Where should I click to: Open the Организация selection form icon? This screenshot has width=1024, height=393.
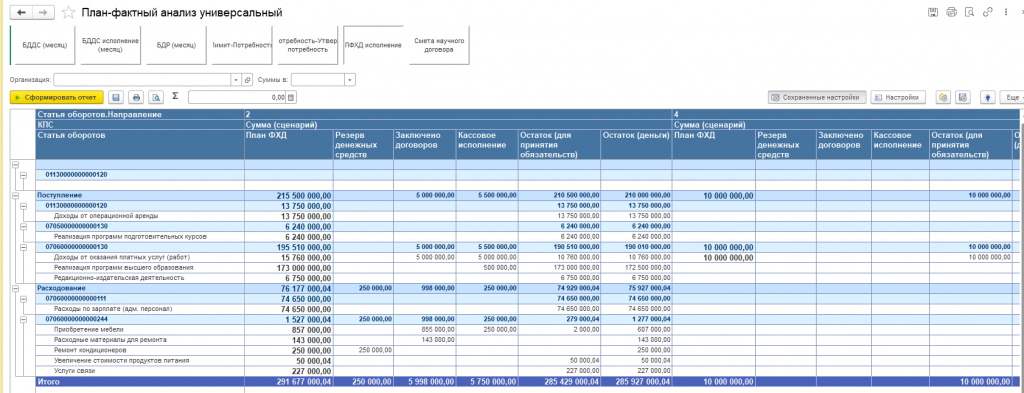pyautogui.click(x=247, y=80)
